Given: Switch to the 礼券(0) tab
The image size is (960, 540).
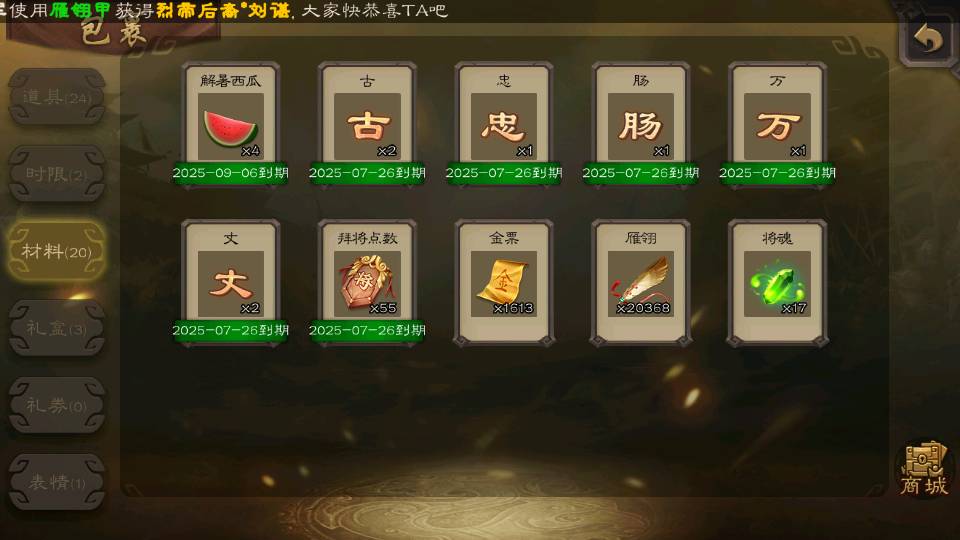Looking at the screenshot, I should [56, 405].
